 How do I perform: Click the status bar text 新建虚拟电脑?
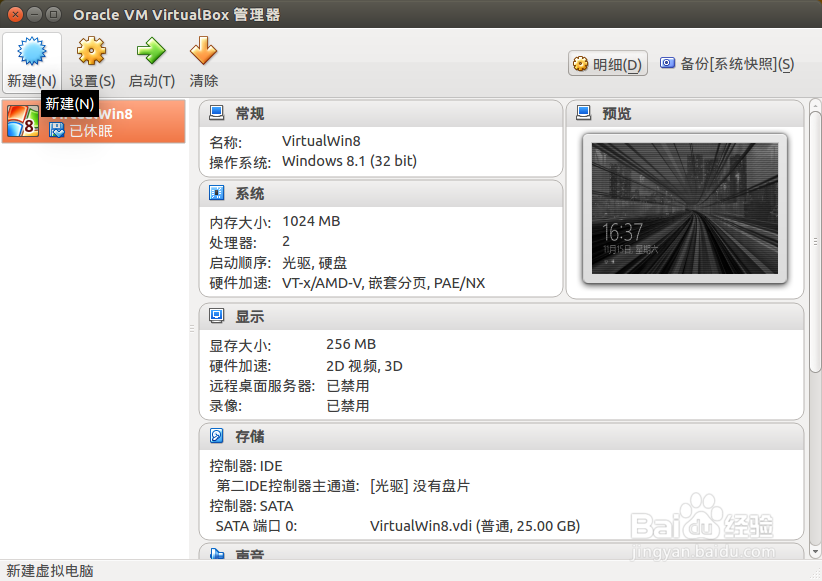(50, 571)
